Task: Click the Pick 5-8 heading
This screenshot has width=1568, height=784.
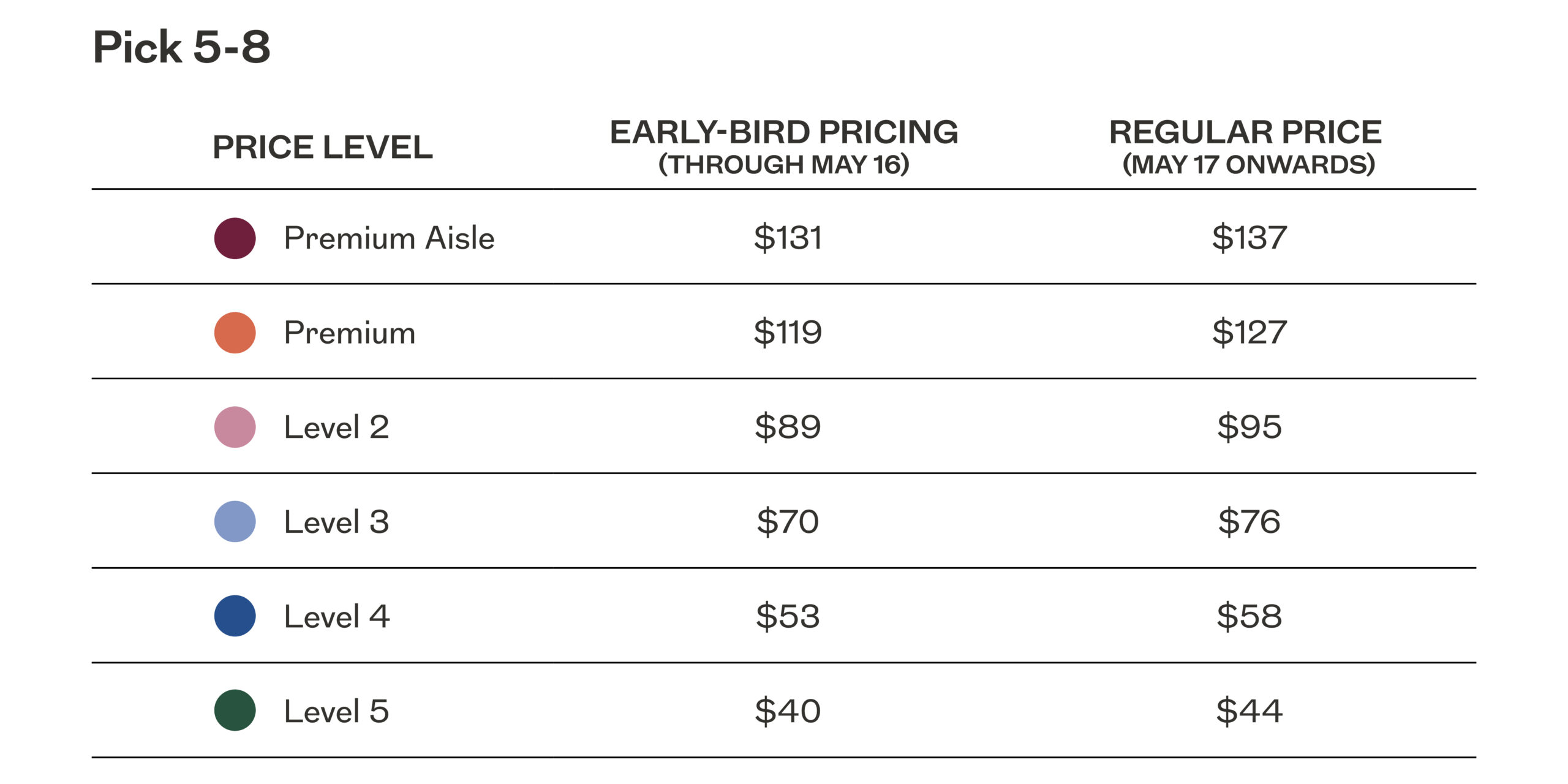Action: [181, 47]
